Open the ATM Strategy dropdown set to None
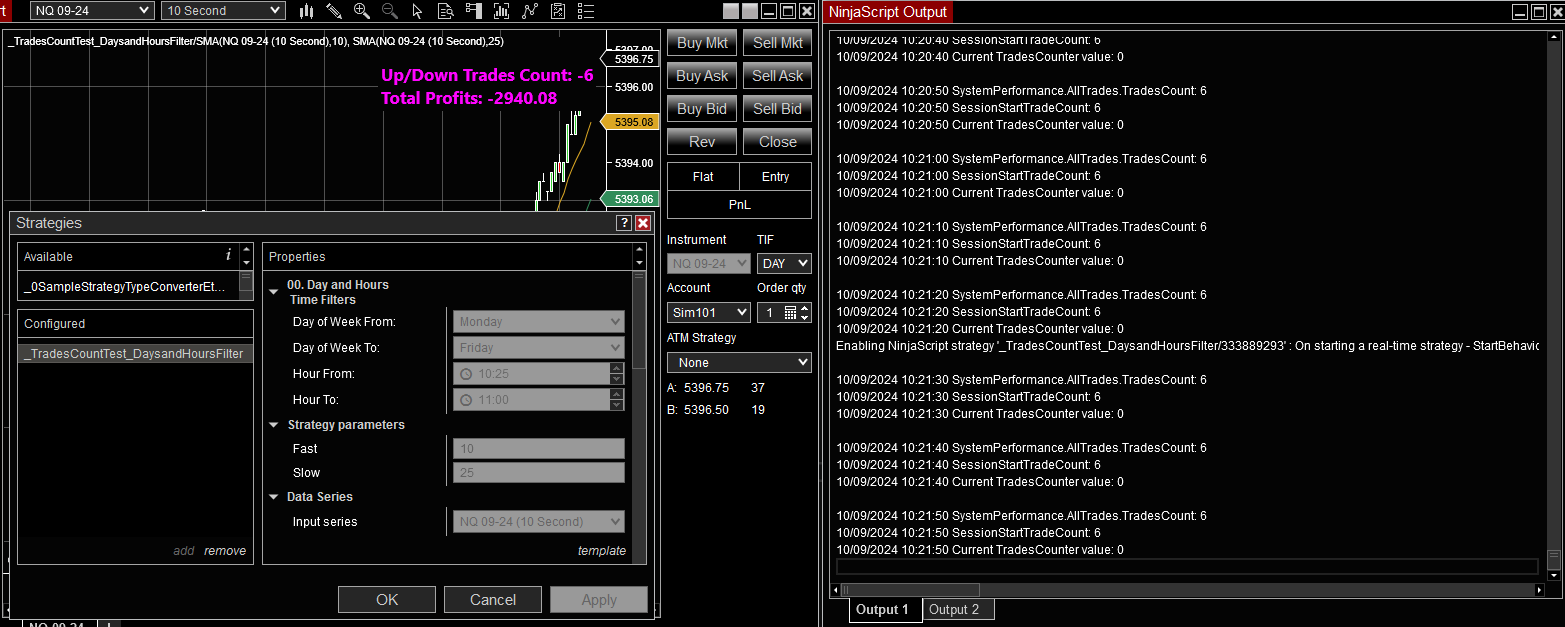1565x627 pixels. 739,361
